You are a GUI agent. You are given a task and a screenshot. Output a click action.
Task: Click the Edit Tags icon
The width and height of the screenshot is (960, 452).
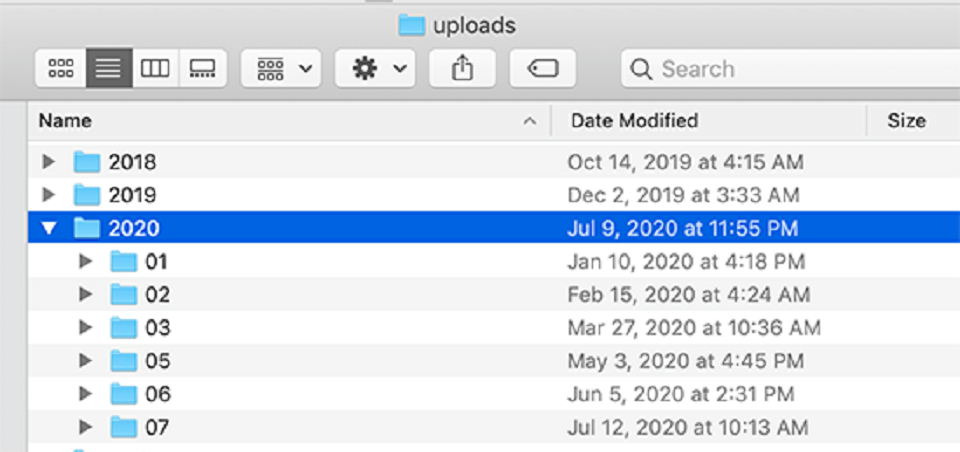pos(542,69)
